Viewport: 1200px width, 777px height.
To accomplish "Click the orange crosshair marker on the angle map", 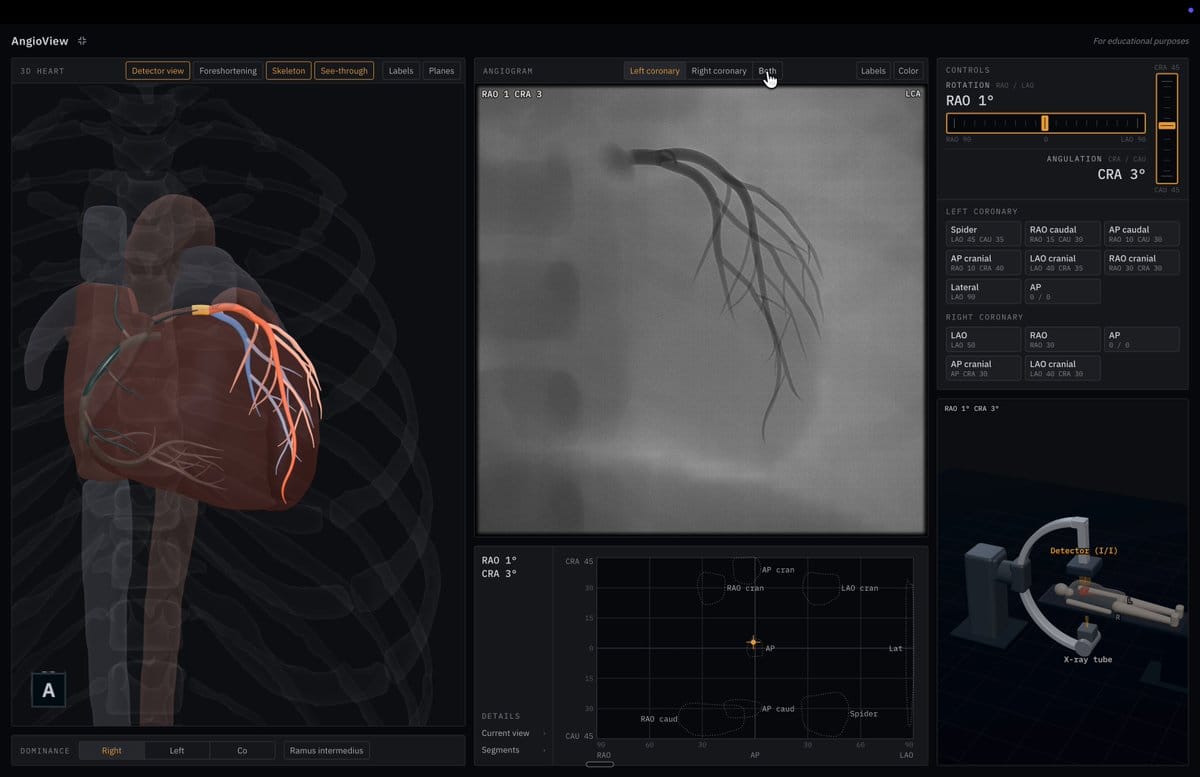I will [753, 642].
